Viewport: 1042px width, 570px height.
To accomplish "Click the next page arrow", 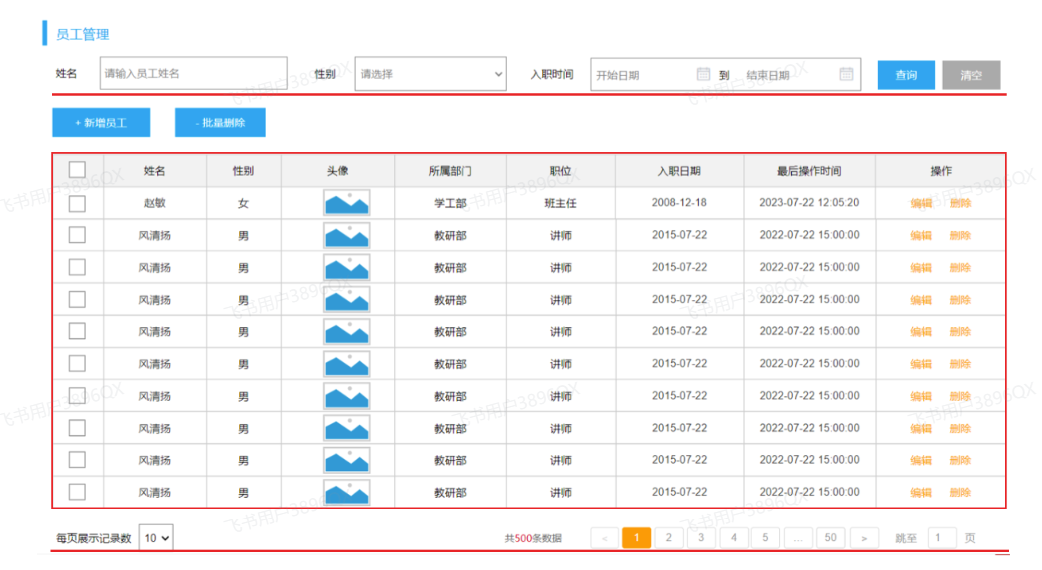I will click(864, 537).
